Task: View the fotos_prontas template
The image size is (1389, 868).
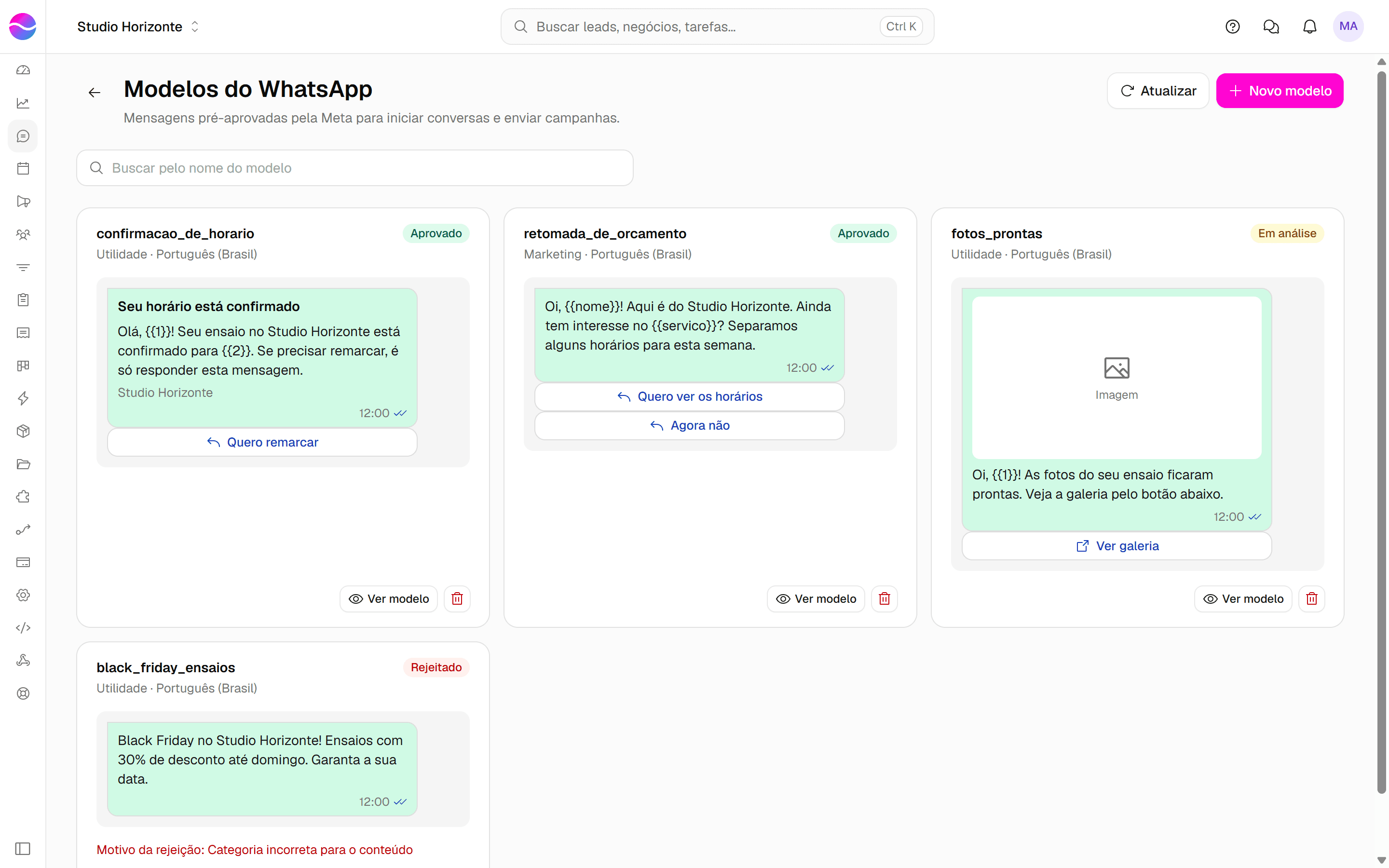Action: [x=1243, y=599]
